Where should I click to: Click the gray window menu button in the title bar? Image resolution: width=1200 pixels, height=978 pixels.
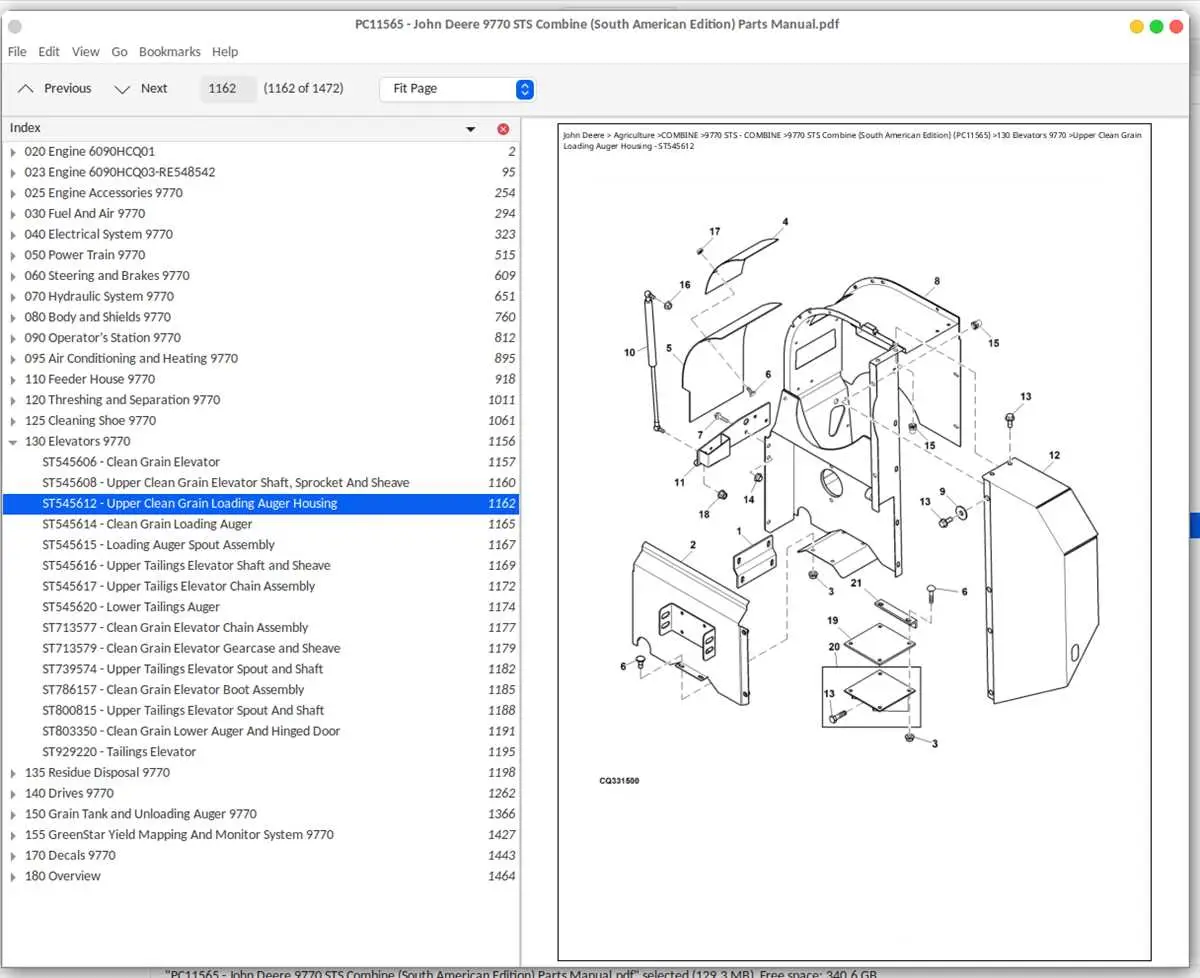15,27
